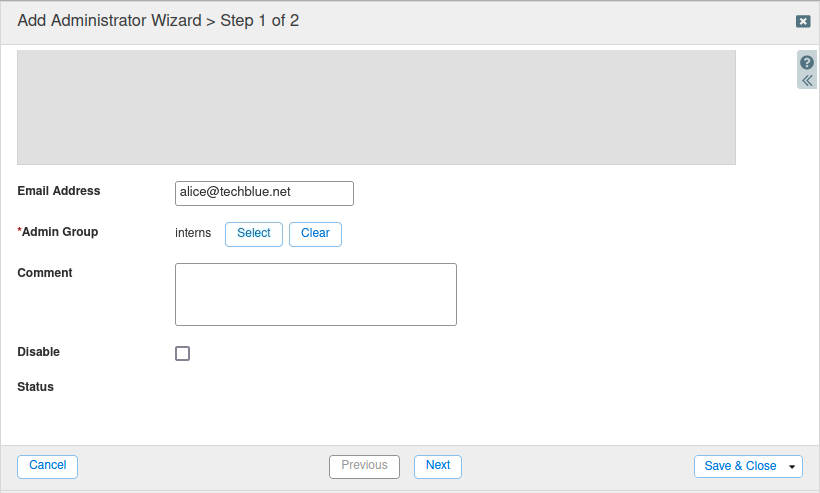
Task: Click the Email Address input field
Action: click(x=264, y=193)
